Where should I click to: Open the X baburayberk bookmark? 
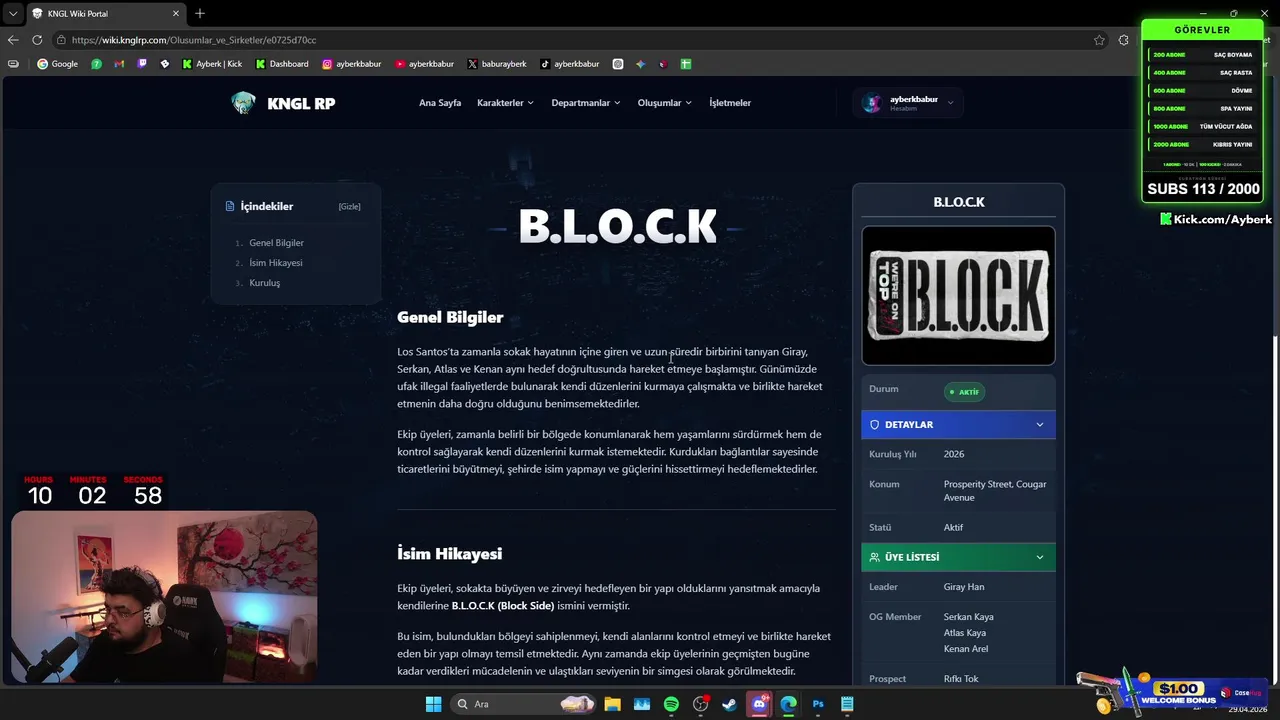497,64
